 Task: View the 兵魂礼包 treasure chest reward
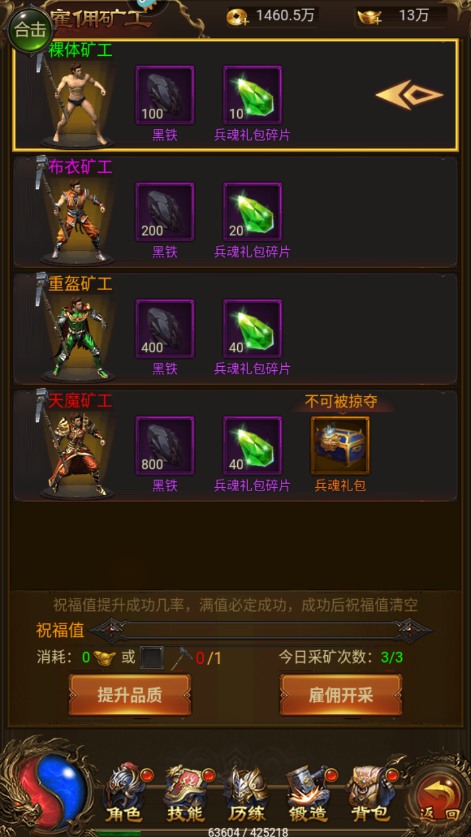(x=340, y=446)
